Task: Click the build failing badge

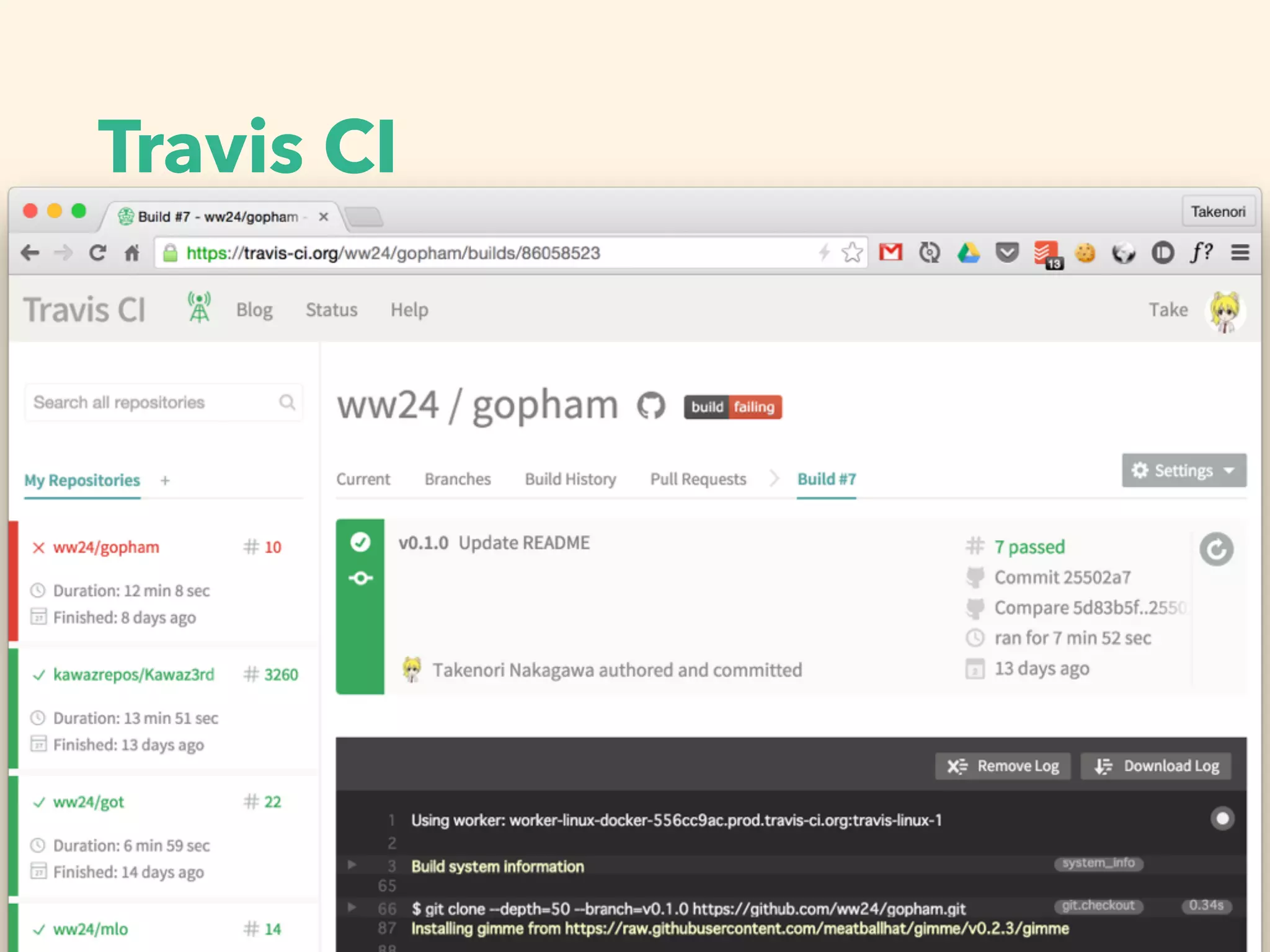Action: pyautogui.click(x=733, y=407)
